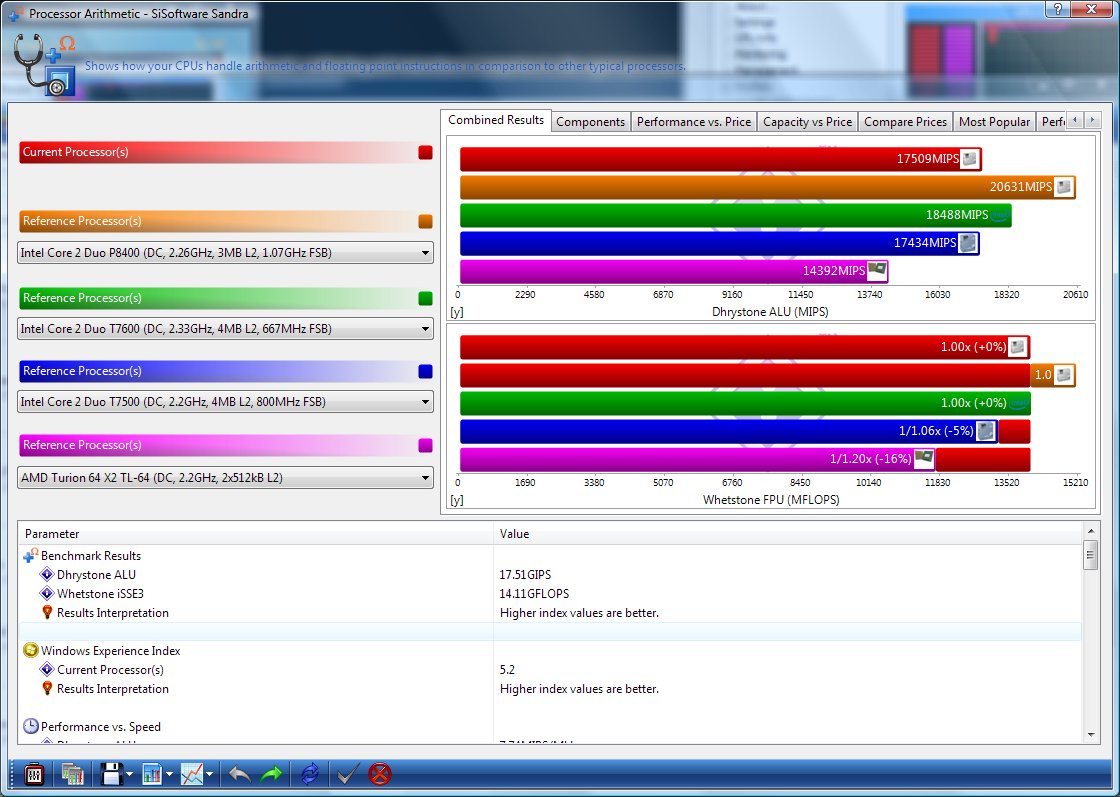Viewport: 1120px width, 797px height.
Task: Click the grey checkmark OK icon
Action: tap(348, 774)
